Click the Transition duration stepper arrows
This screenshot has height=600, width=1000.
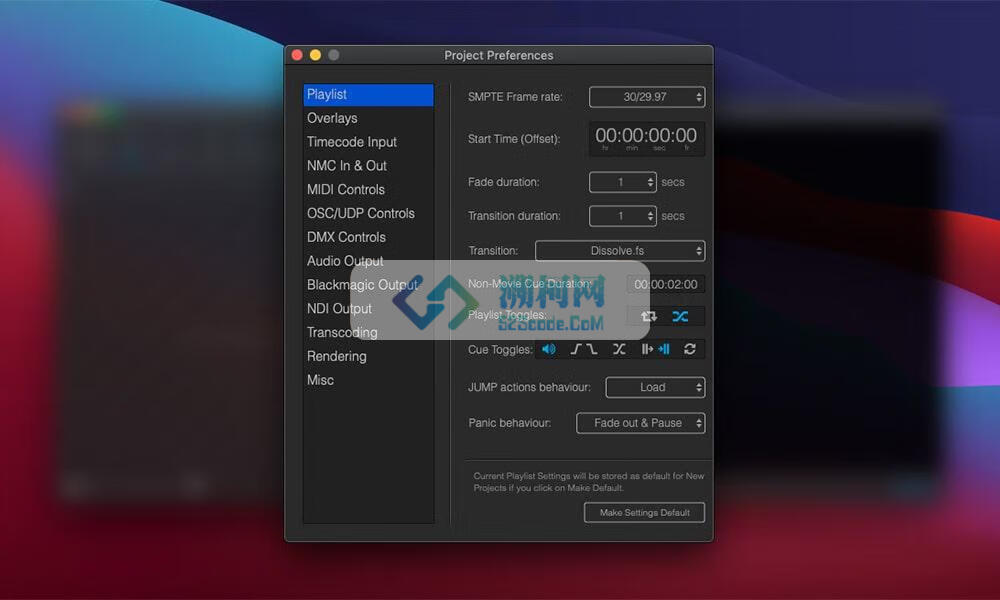[650, 216]
